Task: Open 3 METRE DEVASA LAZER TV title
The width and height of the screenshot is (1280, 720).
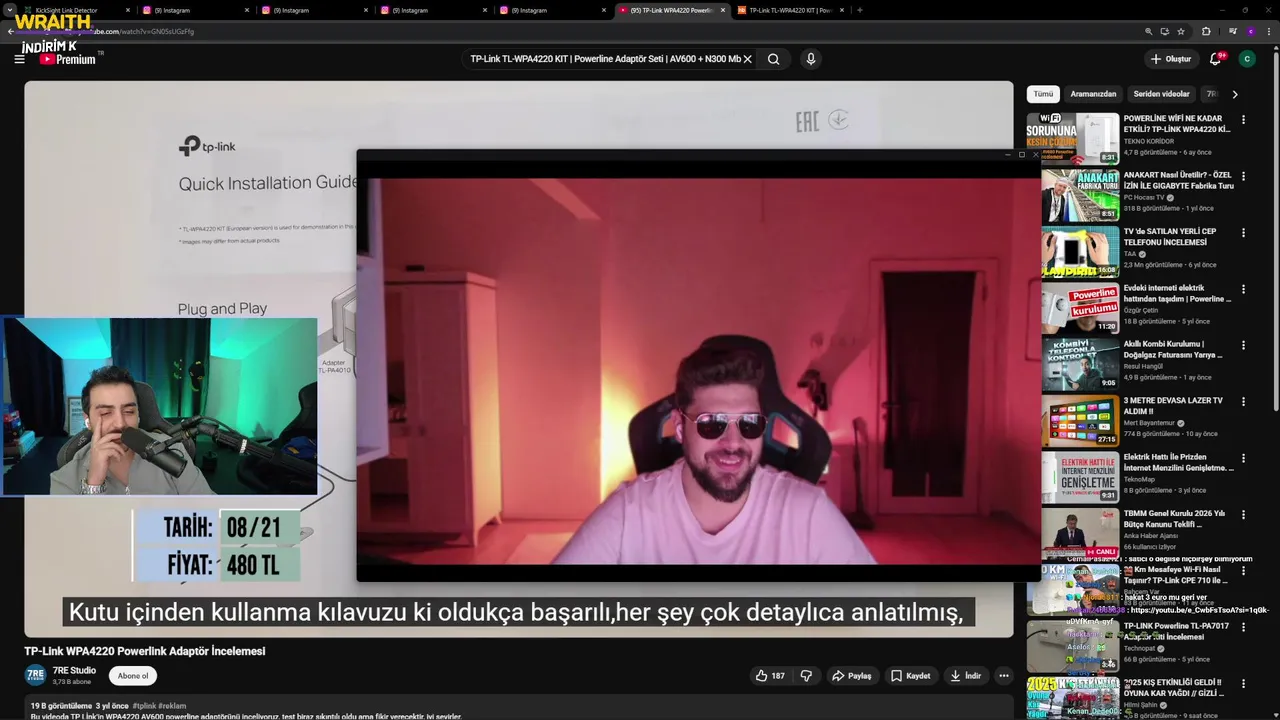Action: pyautogui.click(x=1173, y=405)
